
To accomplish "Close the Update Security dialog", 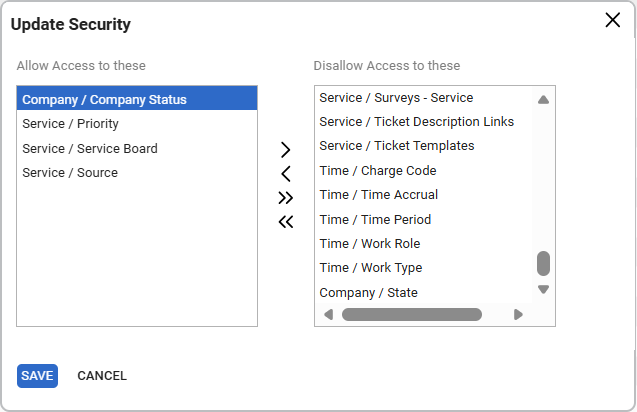I will click(x=613, y=21).
